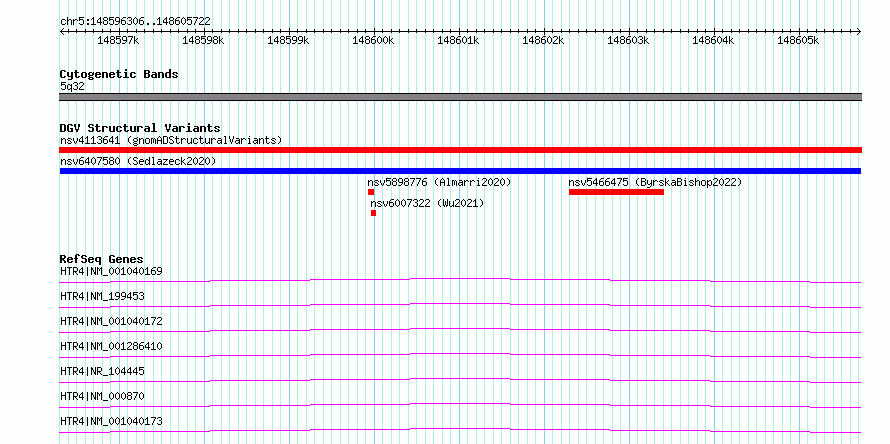Click the chr5:148596306..148605722 coordinate label
This screenshot has height=444, width=890.
click(135, 21)
